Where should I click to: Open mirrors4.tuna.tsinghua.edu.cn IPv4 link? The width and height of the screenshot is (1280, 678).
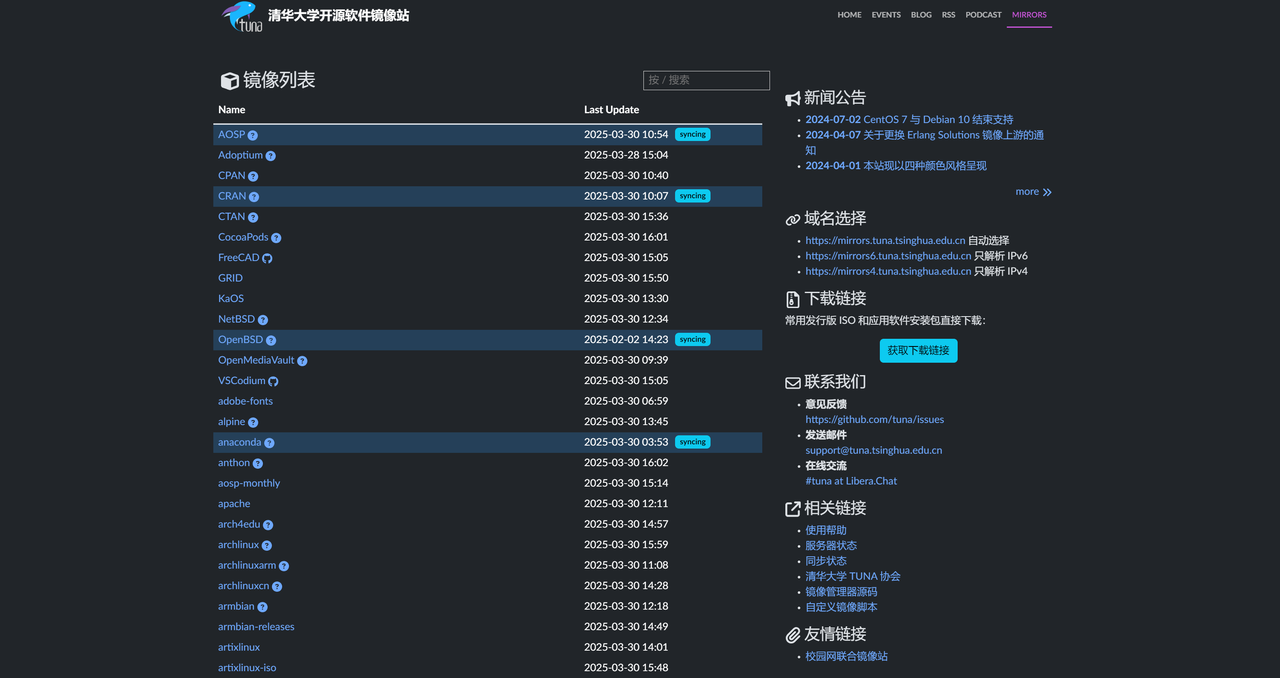(888, 271)
